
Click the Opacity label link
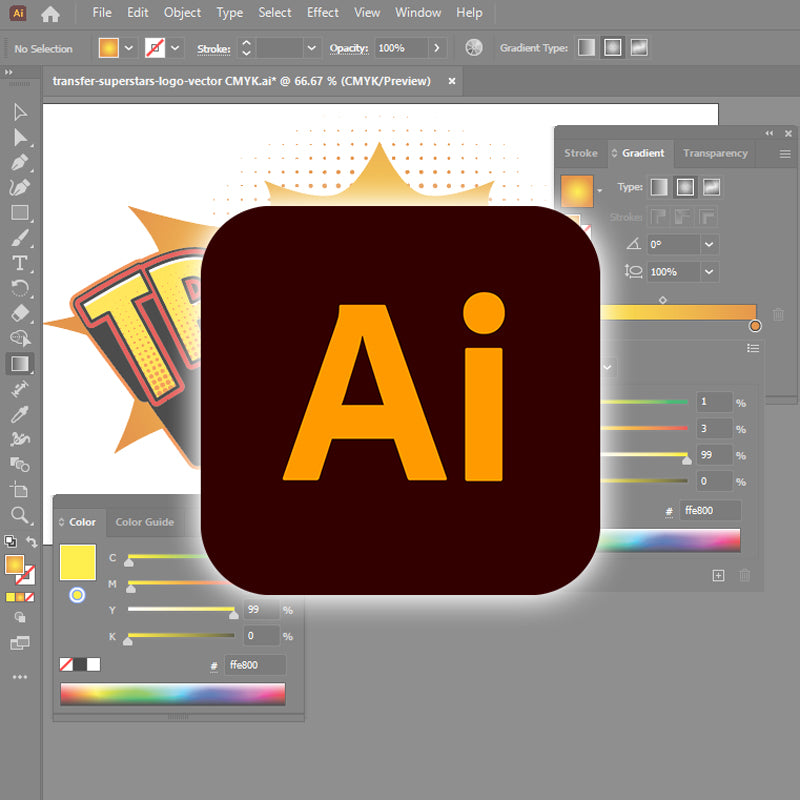[349, 48]
